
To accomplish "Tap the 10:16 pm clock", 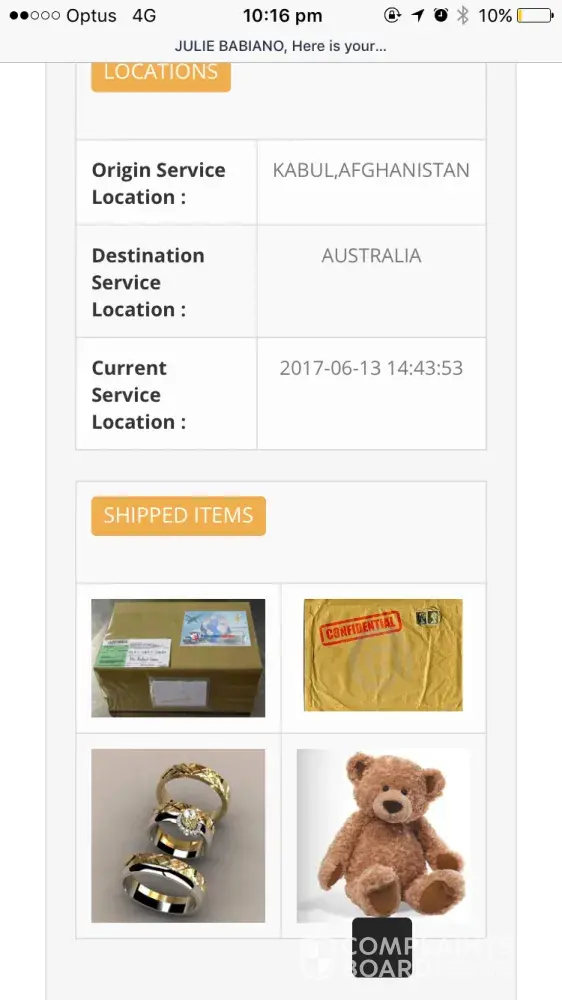I will [283, 16].
